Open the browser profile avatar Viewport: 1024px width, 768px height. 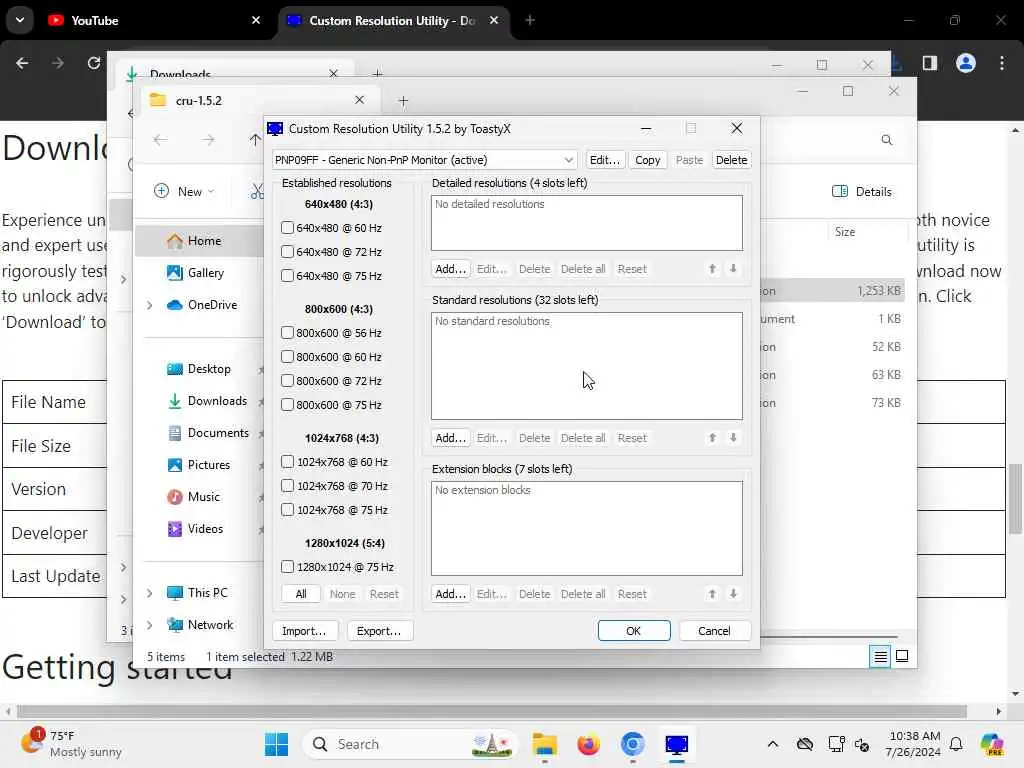965,63
